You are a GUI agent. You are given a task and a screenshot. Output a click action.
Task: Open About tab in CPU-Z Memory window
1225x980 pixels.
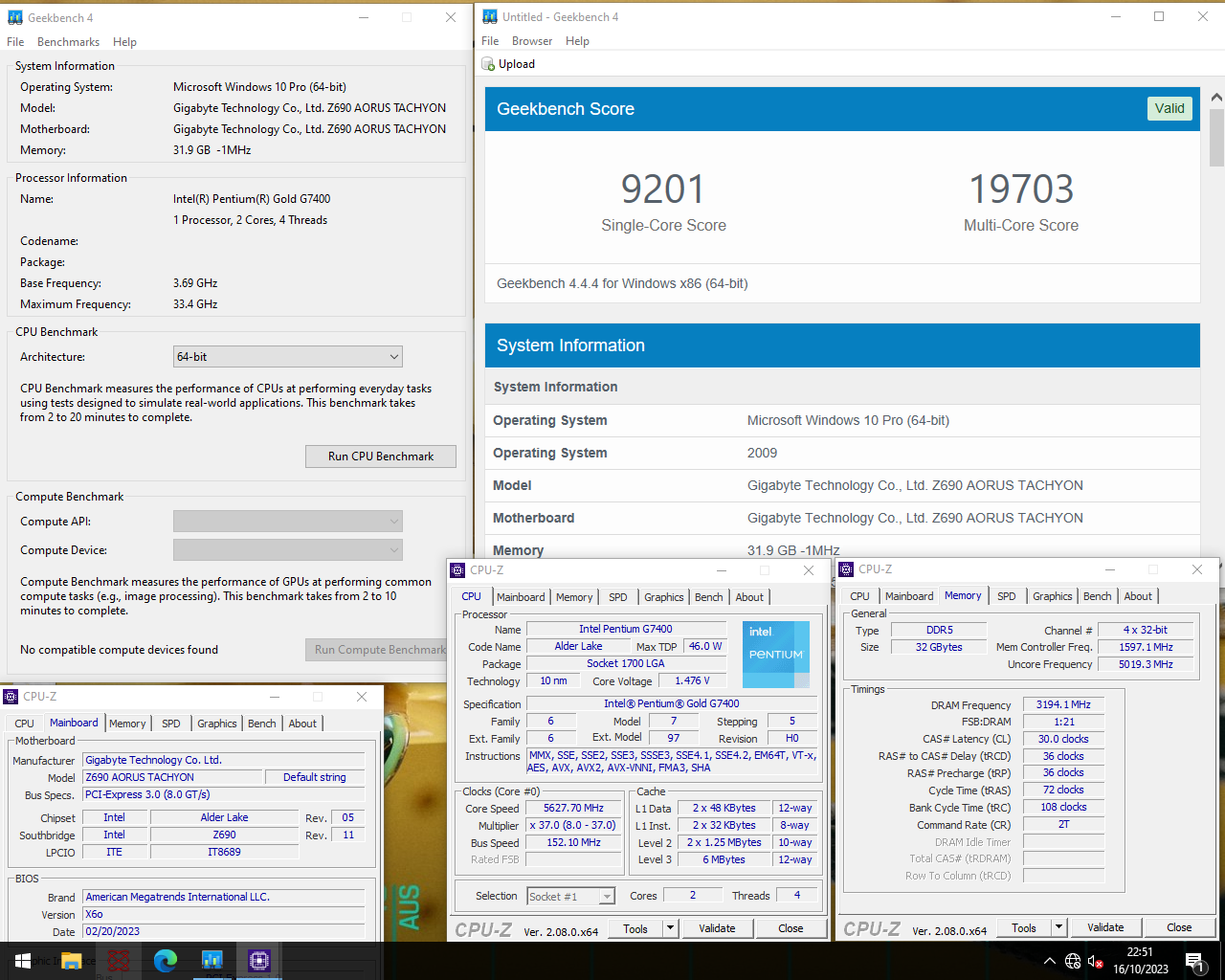[1138, 596]
